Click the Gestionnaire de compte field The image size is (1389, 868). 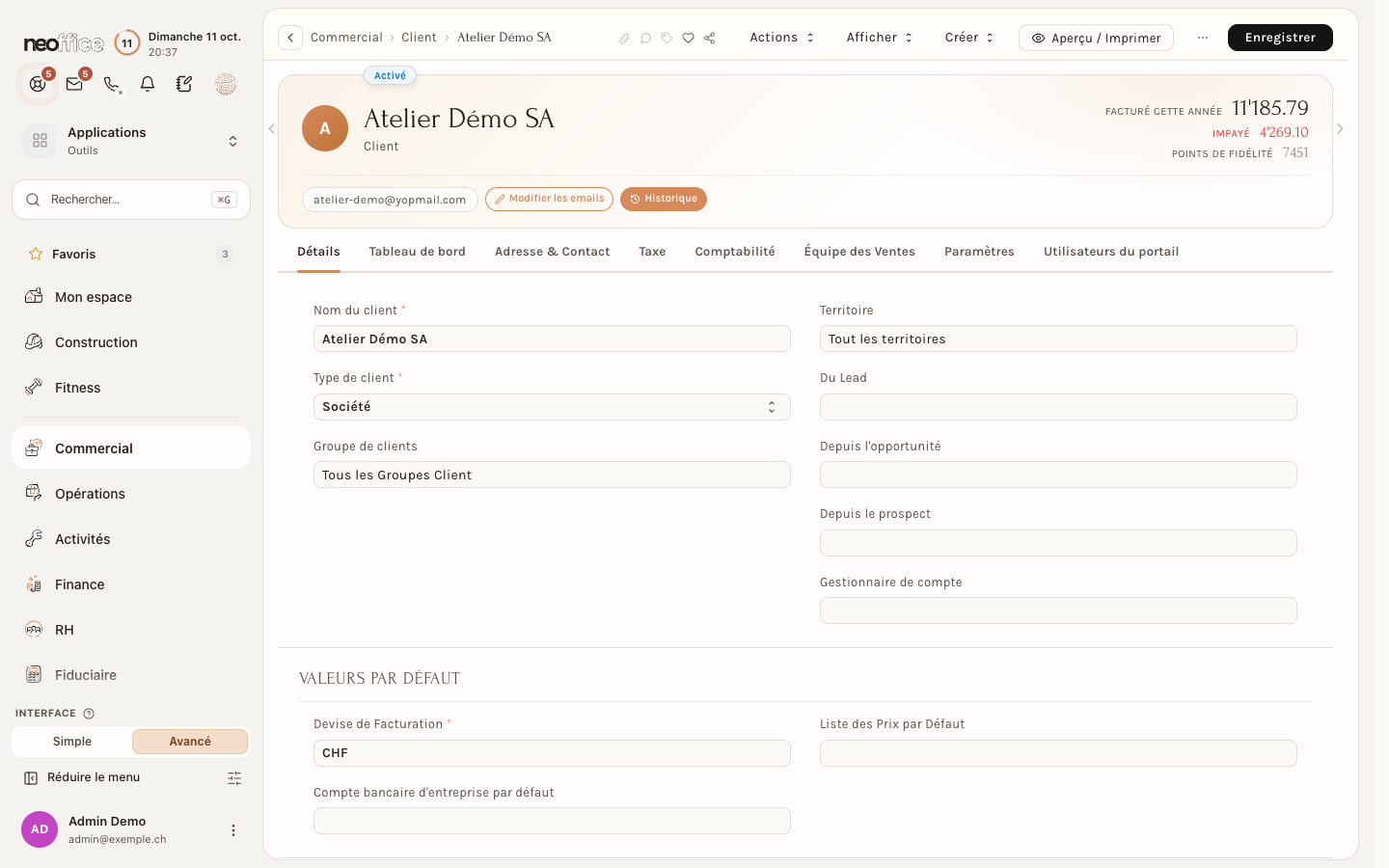coord(1058,610)
